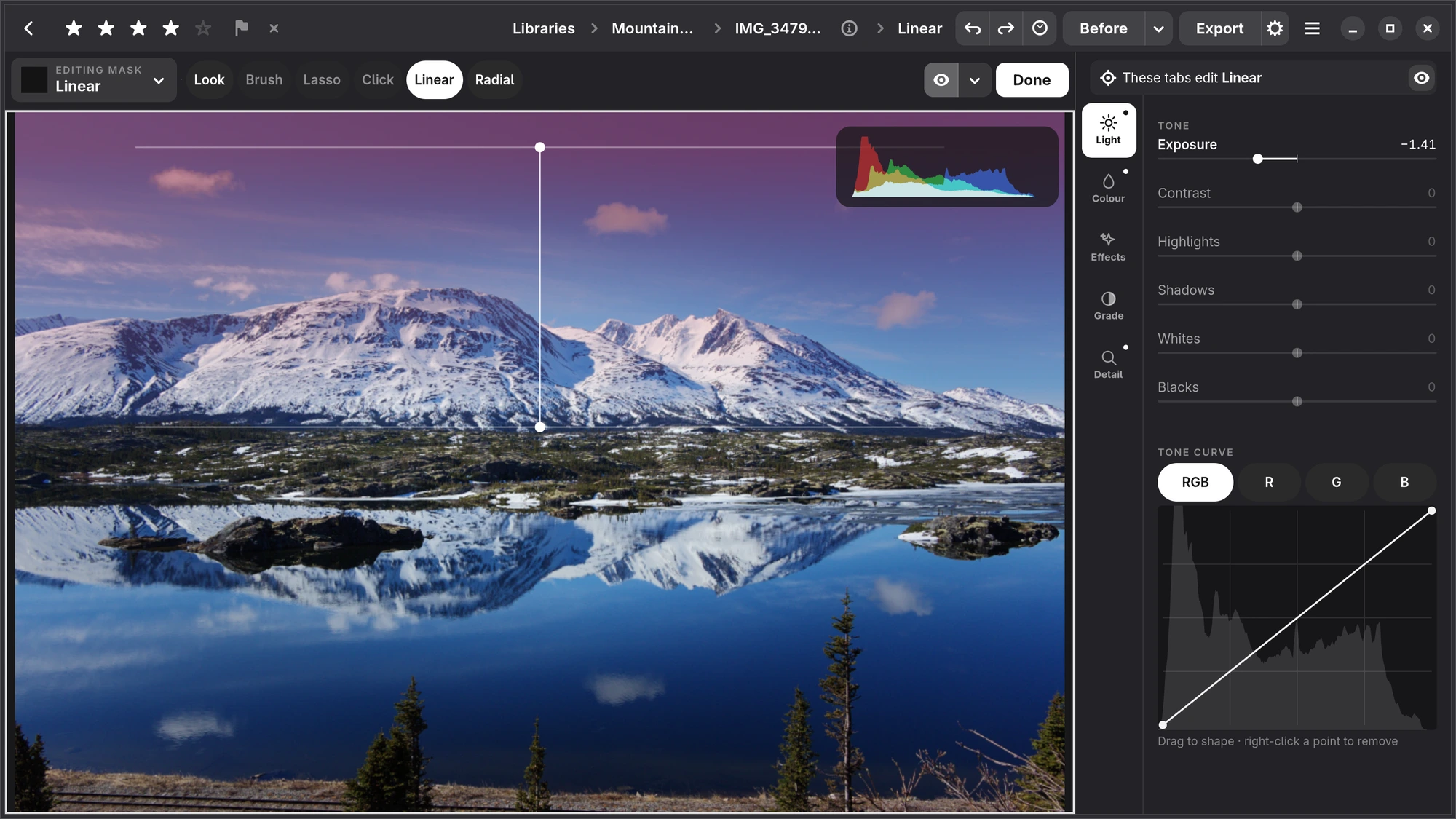The width and height of the screenshot is (1456, 819).
Task: Select the R tone curve channel
Action: tap(1269, 482)
